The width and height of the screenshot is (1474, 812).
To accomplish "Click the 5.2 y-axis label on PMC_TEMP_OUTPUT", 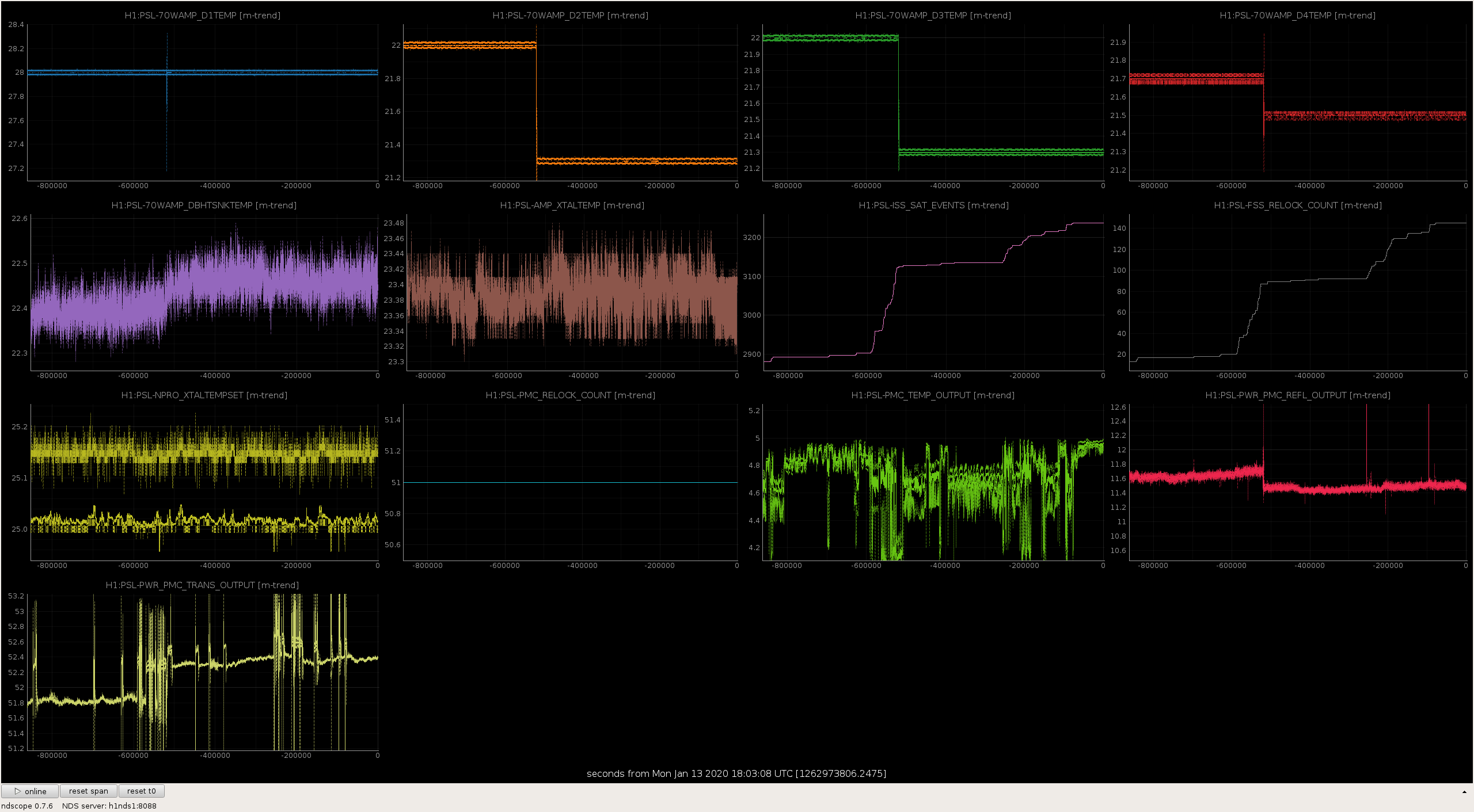I will click(x=754, y=411).
